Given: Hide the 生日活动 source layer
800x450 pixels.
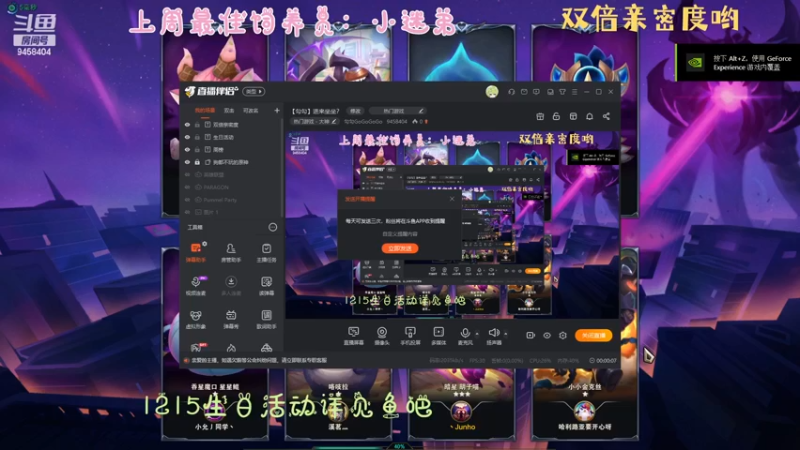Looking at the screenshot, I should tap(187, 137).
